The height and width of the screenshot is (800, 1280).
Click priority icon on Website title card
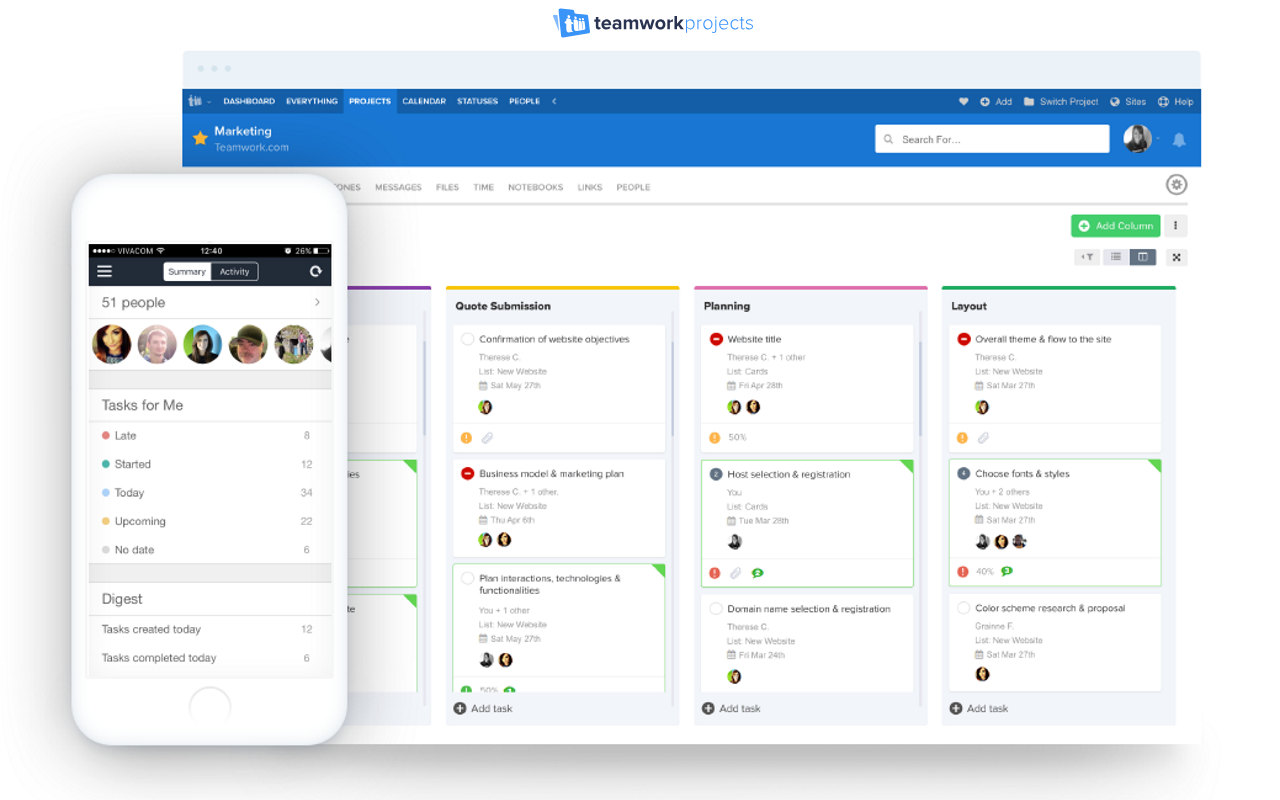714,438
